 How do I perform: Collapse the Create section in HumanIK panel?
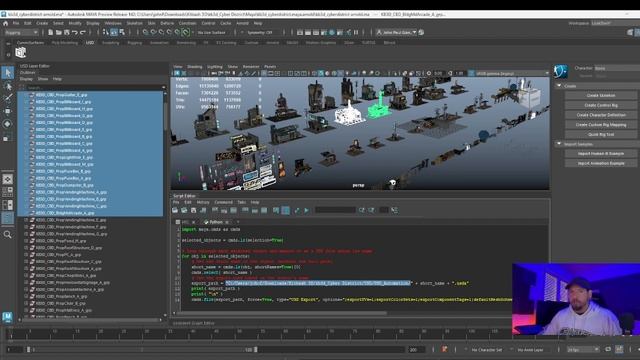559,86
